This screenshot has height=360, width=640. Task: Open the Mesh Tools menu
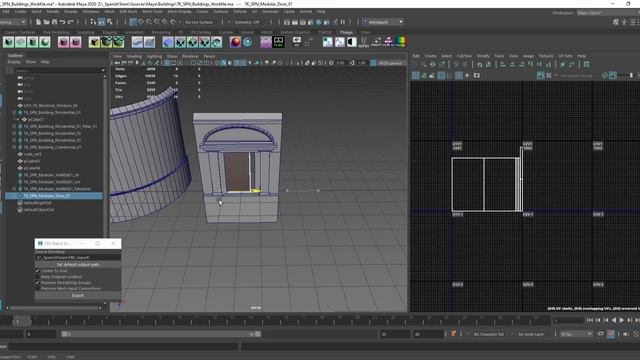point(152,11)
